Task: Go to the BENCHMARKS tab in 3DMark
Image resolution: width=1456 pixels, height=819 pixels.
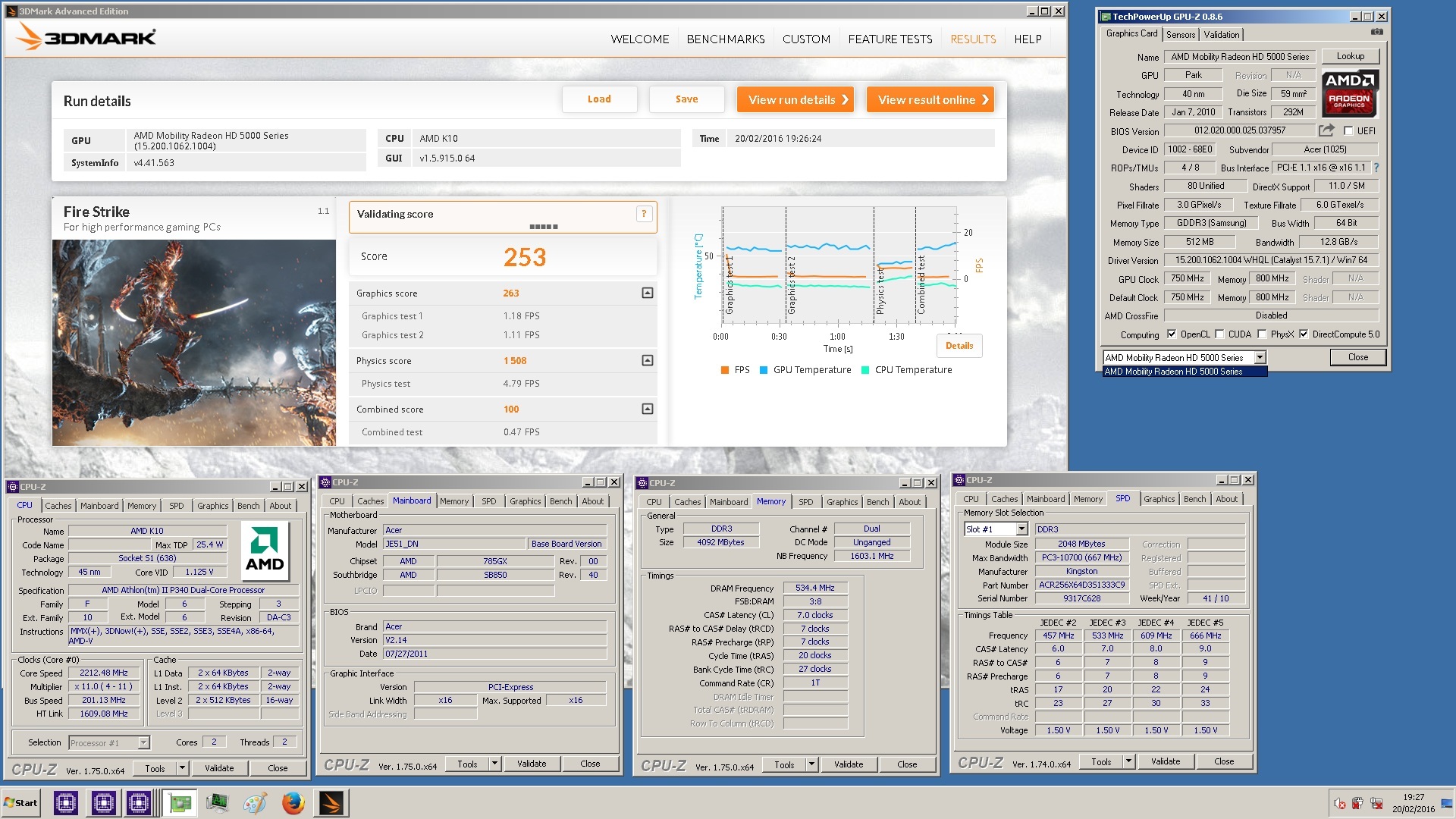Action: [726, 39]
